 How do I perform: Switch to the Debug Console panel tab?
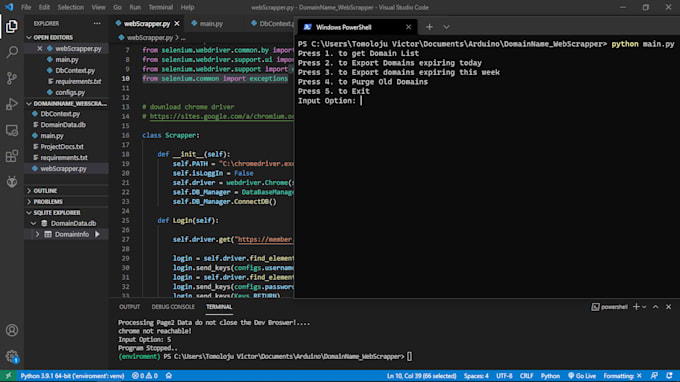coord(173,307)
